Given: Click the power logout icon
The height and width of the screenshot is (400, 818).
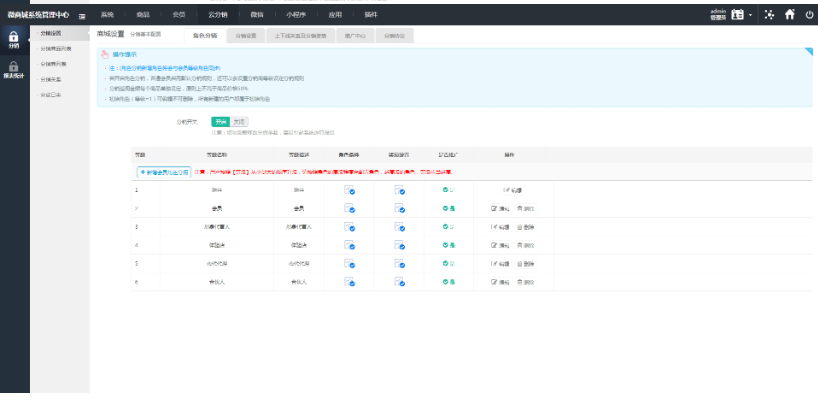Looking at the screenshot, I should click(808, 15).
